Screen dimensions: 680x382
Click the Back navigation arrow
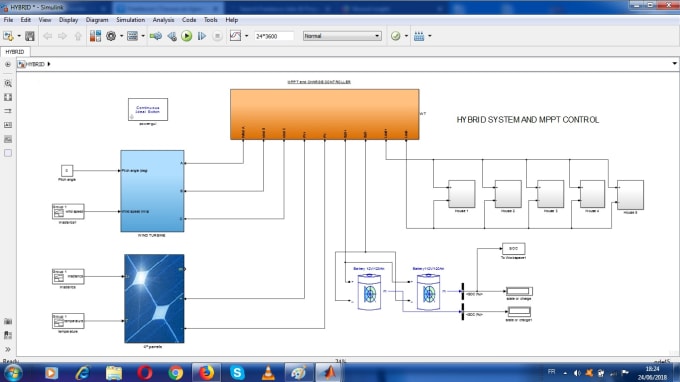[47, 36]
